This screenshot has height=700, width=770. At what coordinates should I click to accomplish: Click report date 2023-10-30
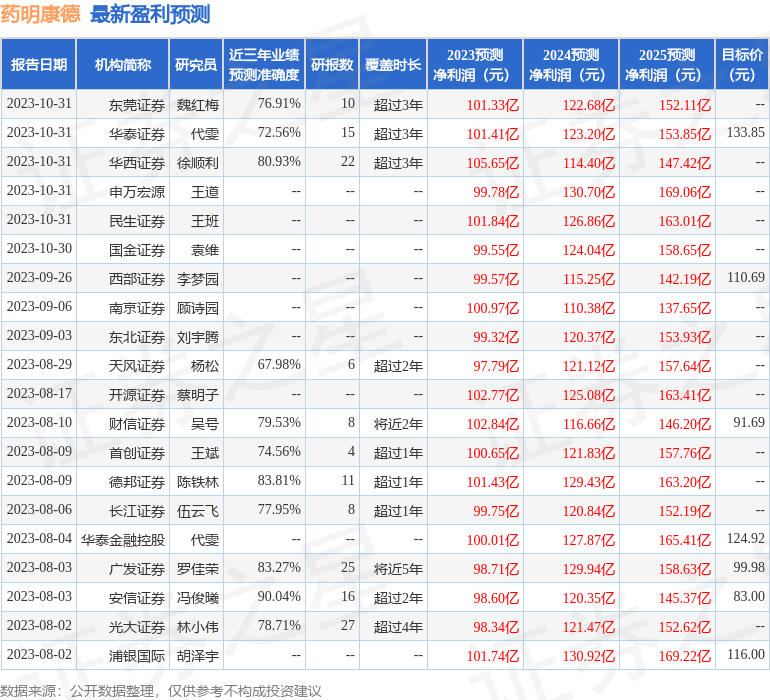pos(39,249)
